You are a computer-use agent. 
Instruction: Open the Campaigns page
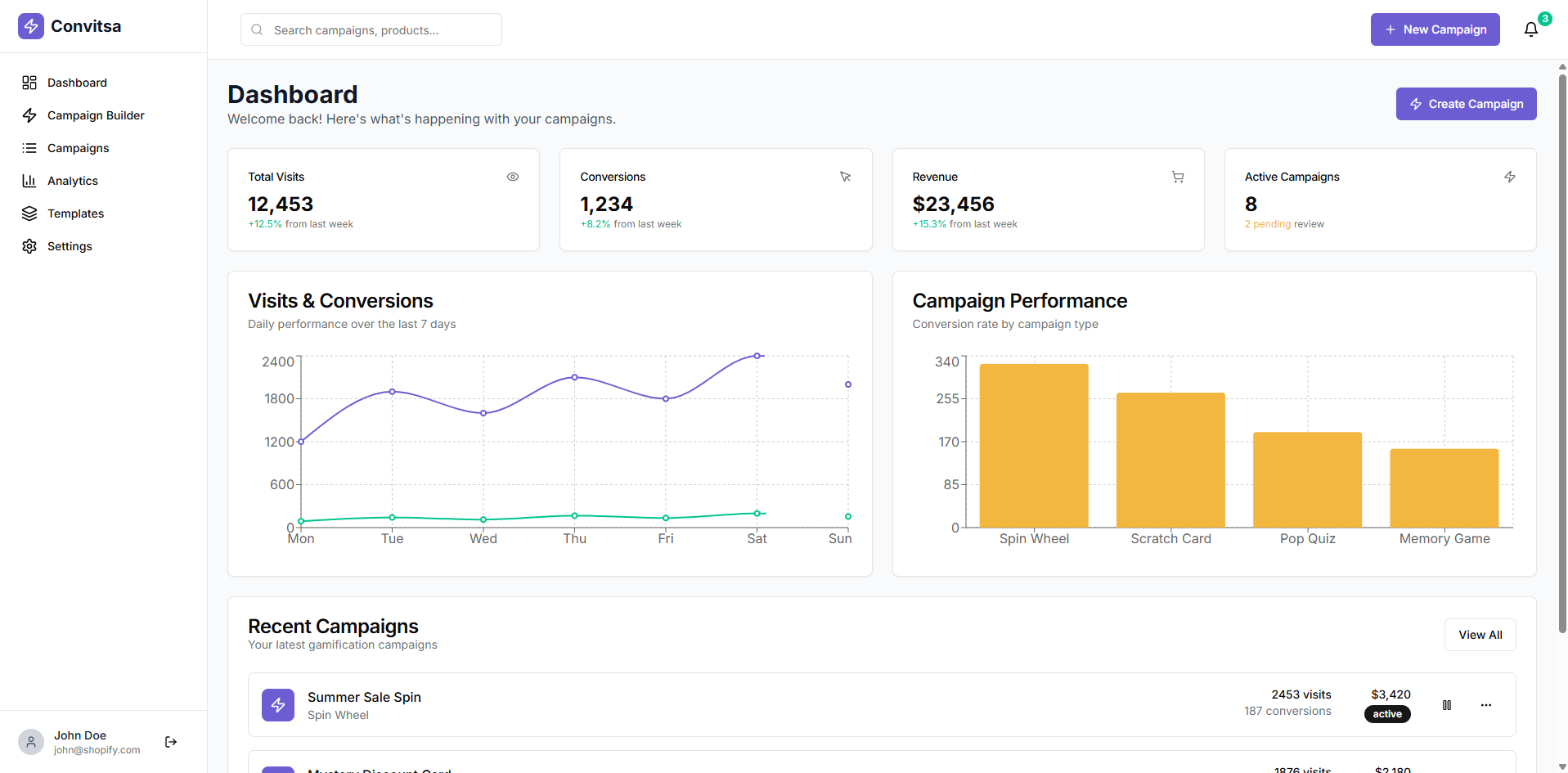pos(103,148)
